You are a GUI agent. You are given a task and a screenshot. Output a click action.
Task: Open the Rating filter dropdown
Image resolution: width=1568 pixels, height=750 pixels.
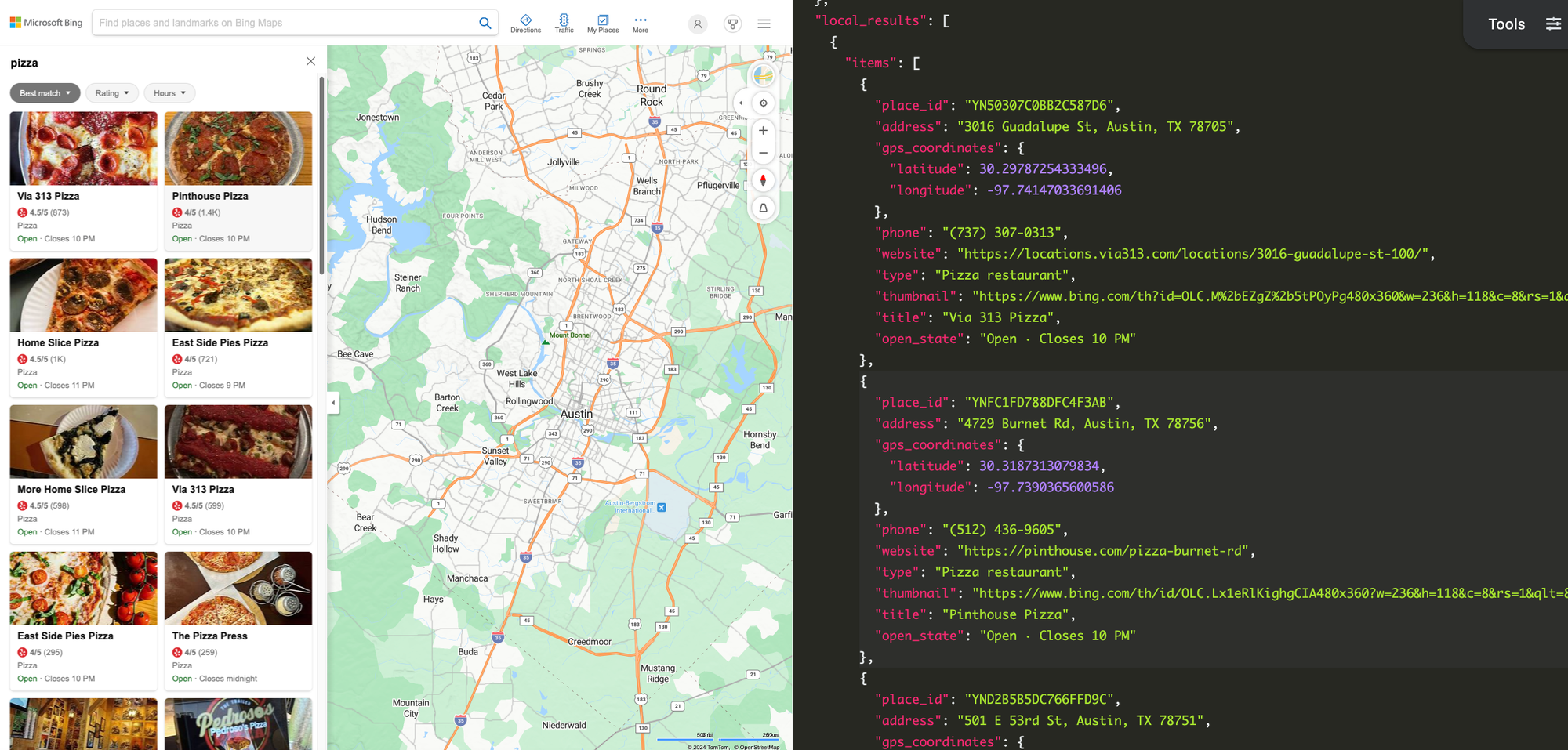(112, 93)
